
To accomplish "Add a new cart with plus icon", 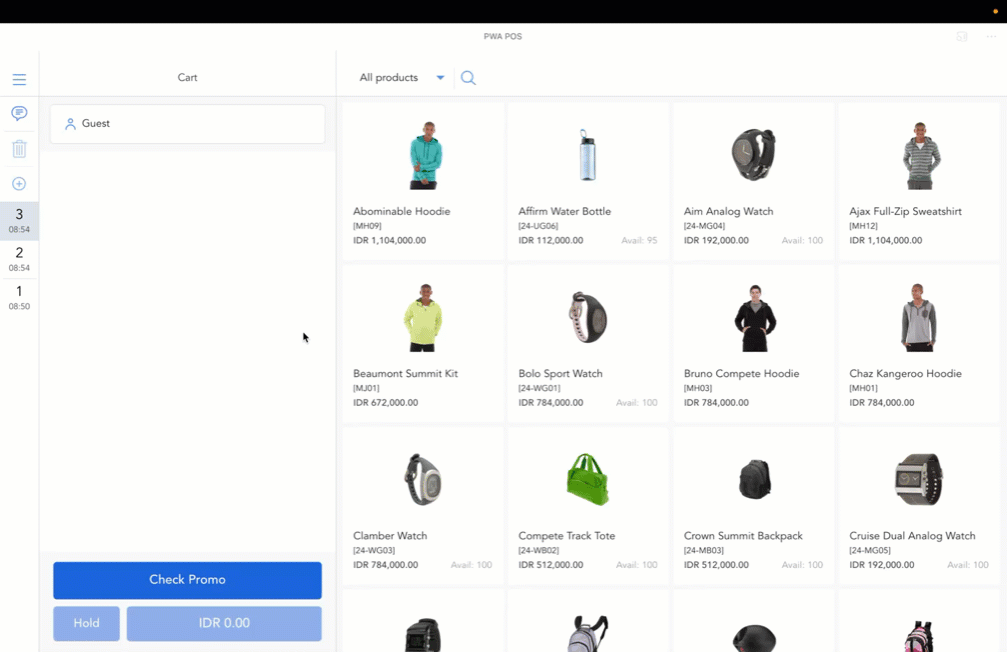I will point(19,184).
